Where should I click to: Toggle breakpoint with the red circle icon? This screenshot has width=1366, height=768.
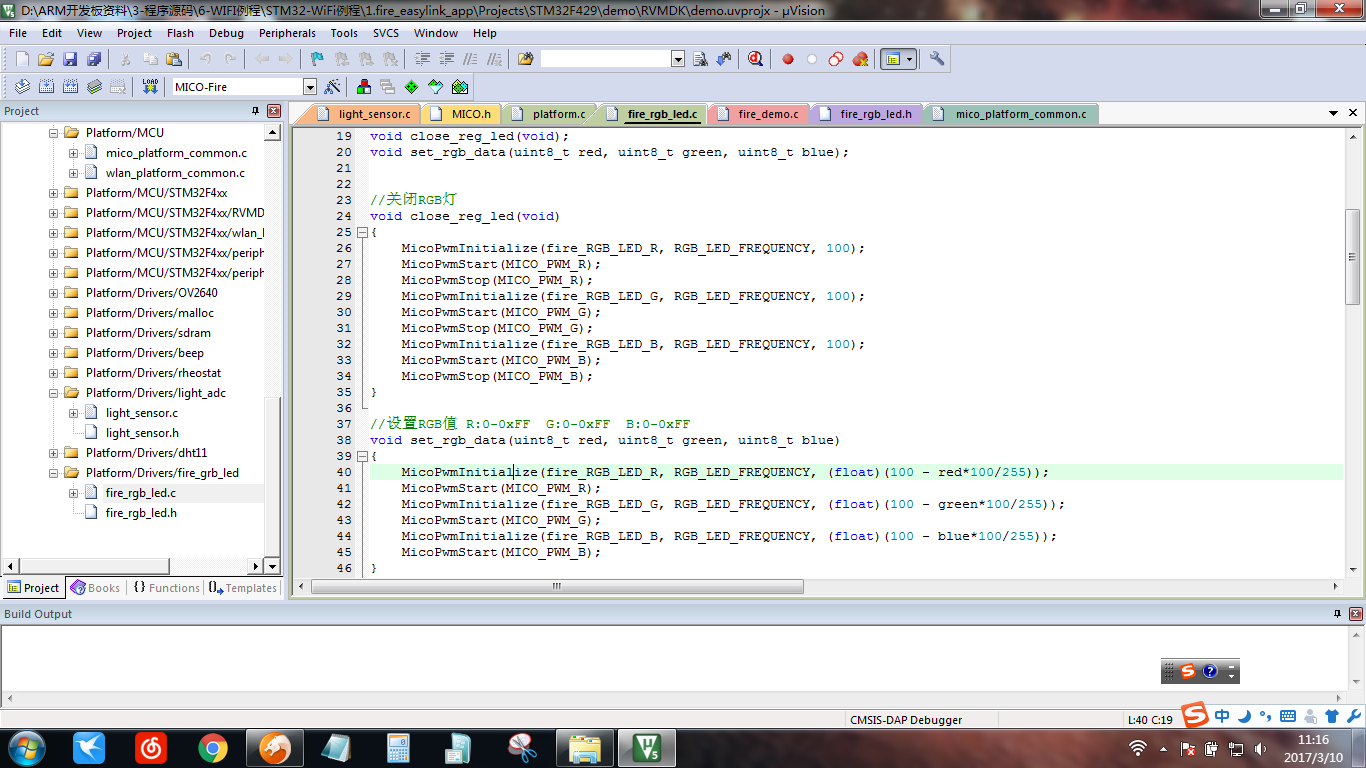788,59
